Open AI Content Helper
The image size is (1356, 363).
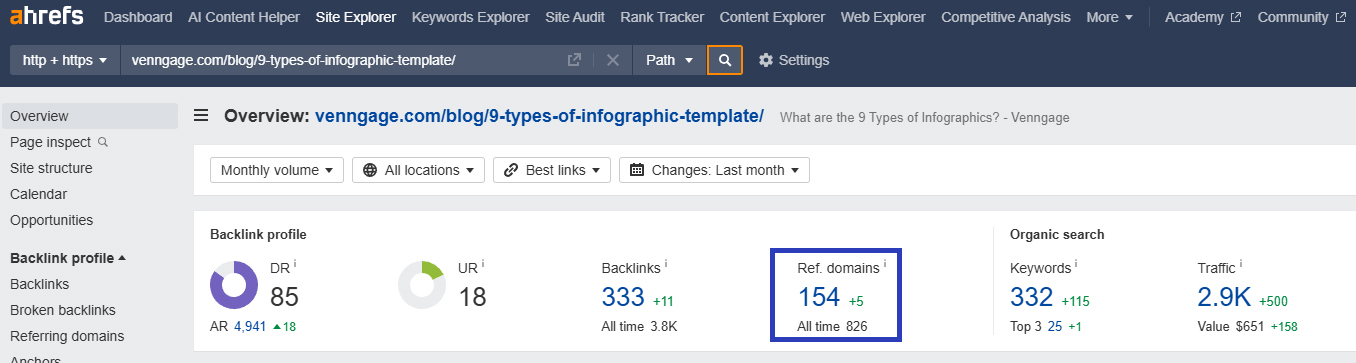pos(244,17)
